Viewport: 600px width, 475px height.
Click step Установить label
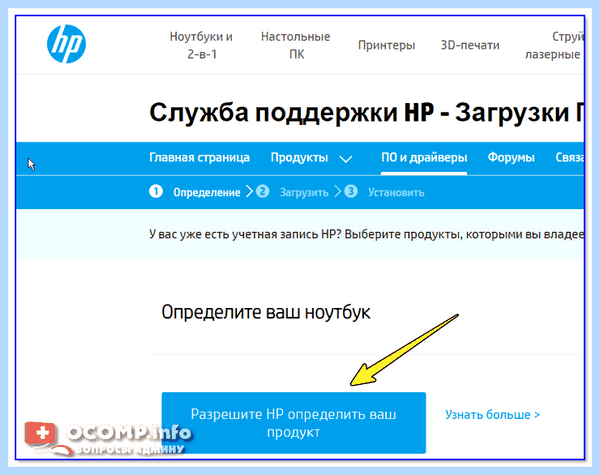click(396, 192)
